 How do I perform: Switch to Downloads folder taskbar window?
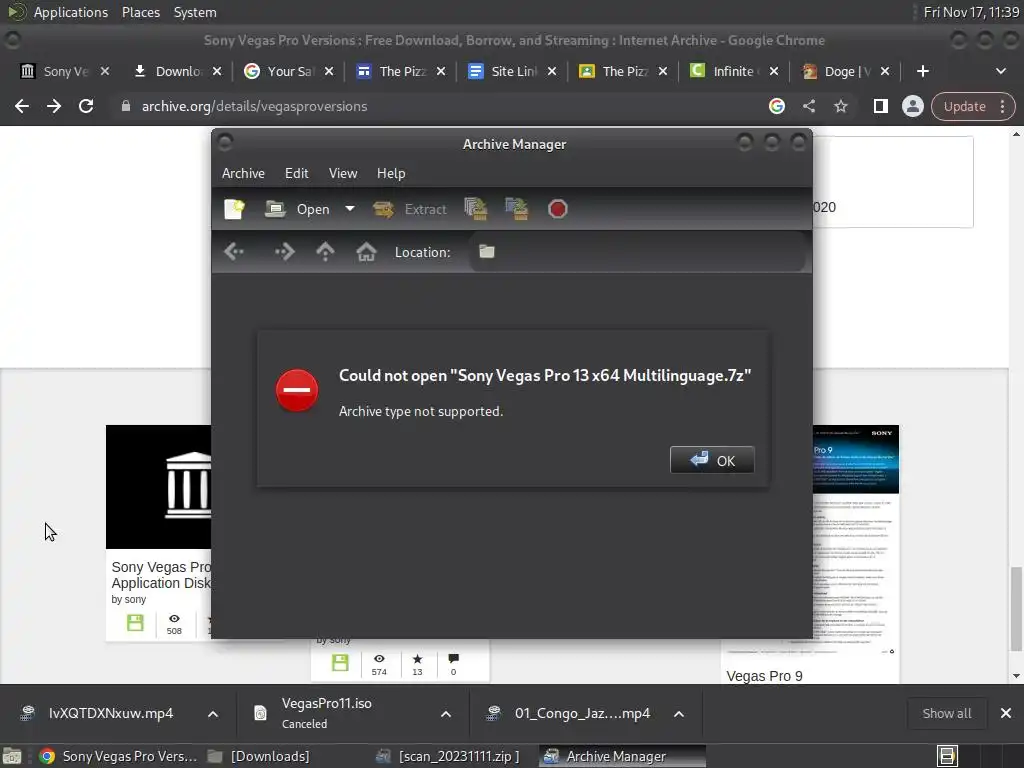(x=259, y=756)
